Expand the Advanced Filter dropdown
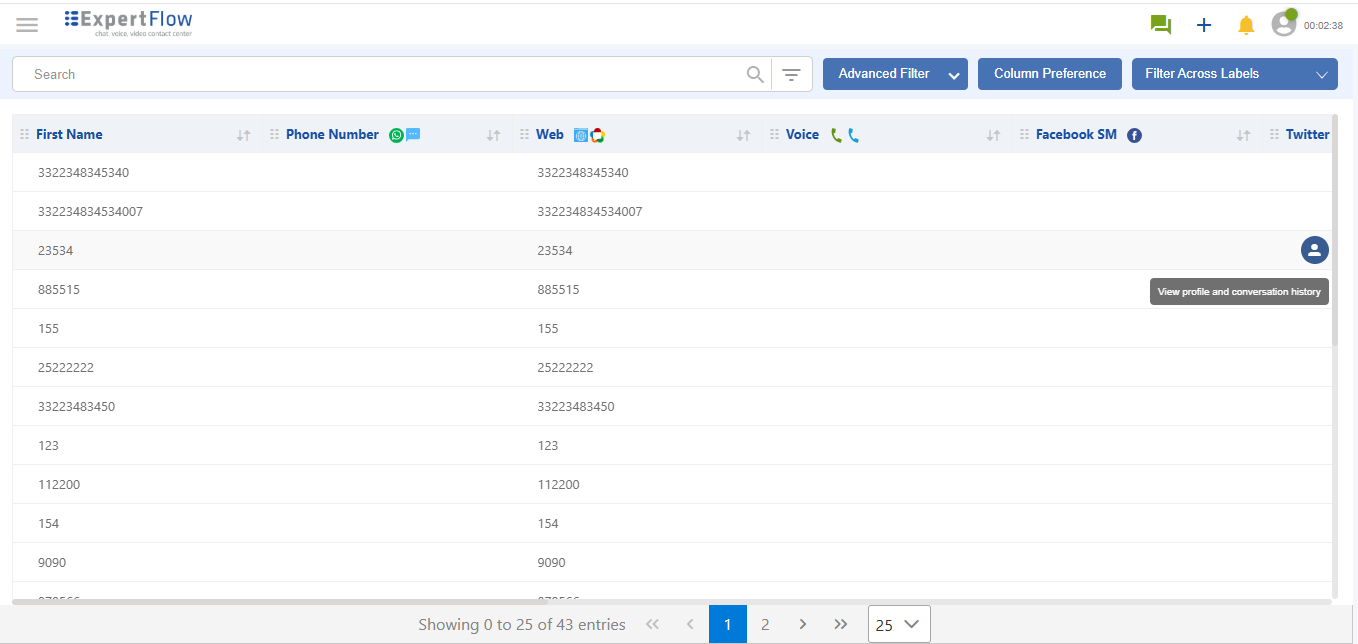This screenshot has height=644, width=1358. click(954, 75)
